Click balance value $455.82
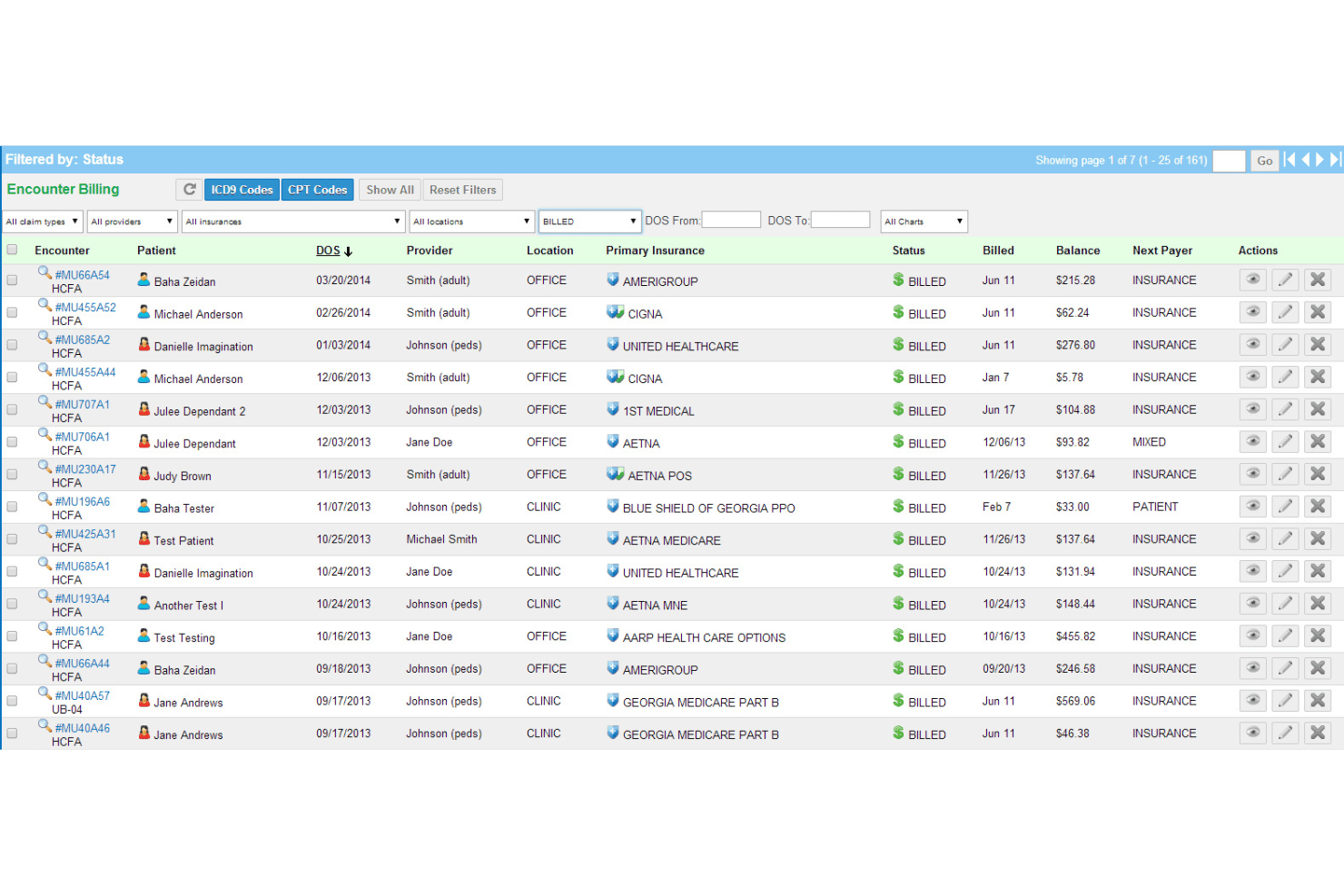 1075,636
